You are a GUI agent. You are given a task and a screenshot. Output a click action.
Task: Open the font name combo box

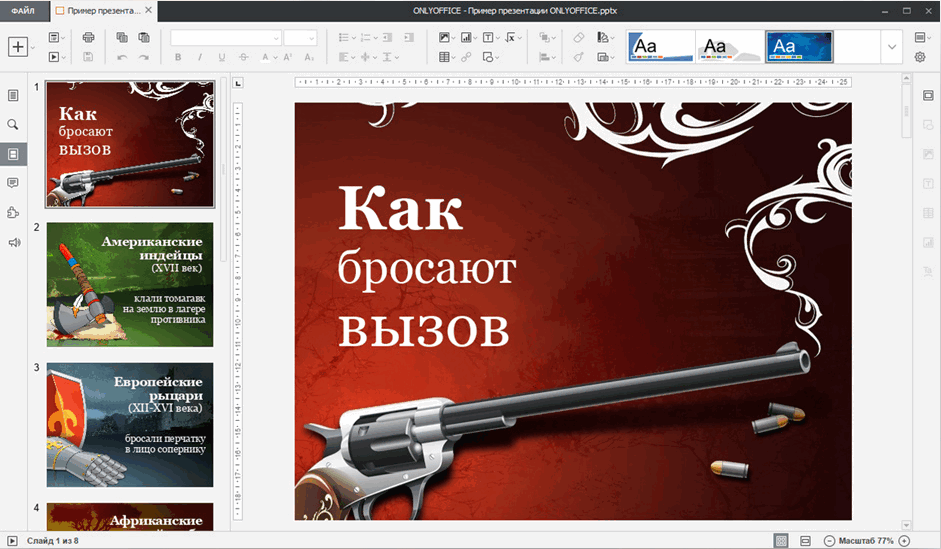226,38
